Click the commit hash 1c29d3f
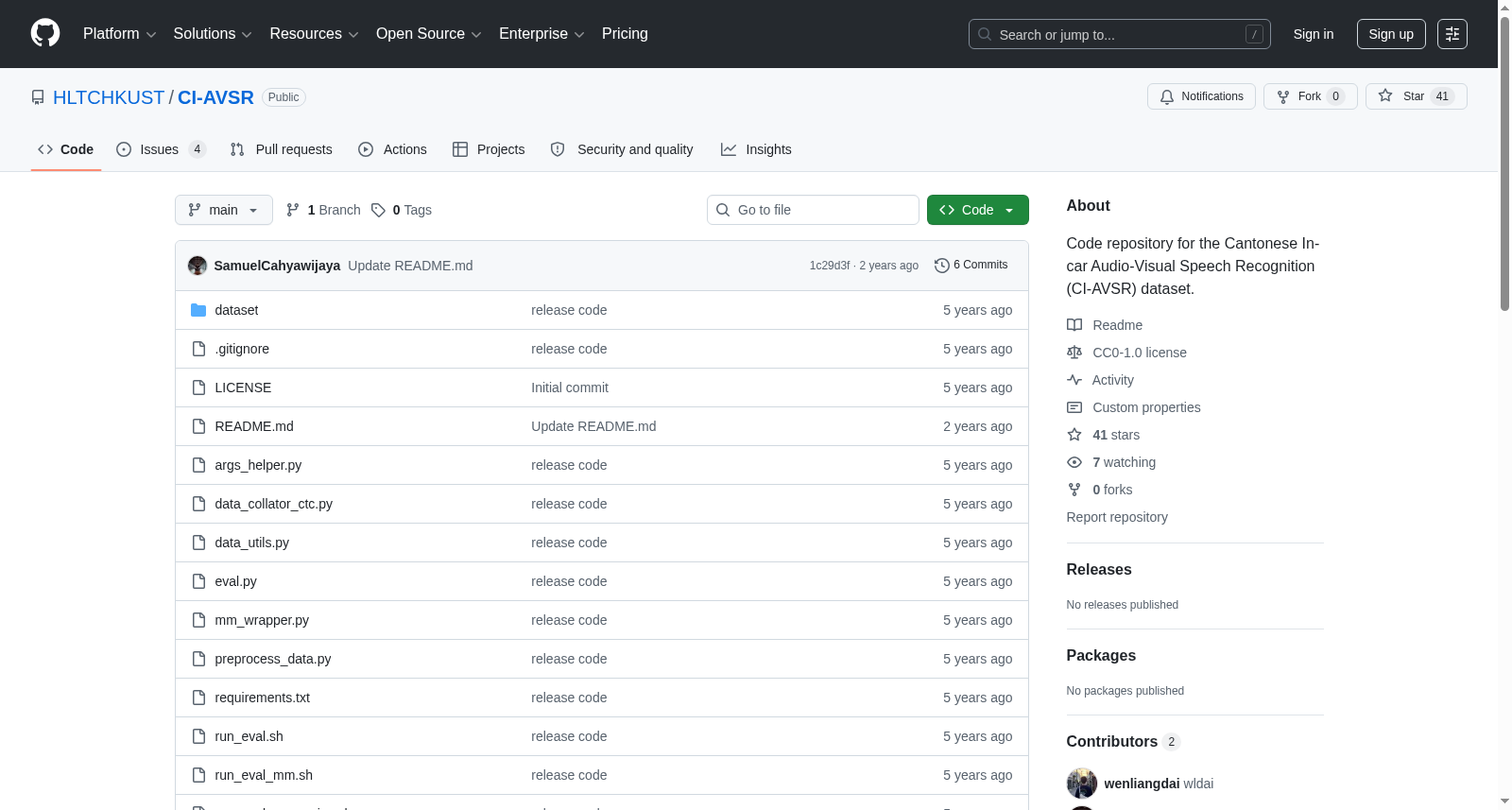This screenshot has height=810, width=1512. (x=830, y=266)
